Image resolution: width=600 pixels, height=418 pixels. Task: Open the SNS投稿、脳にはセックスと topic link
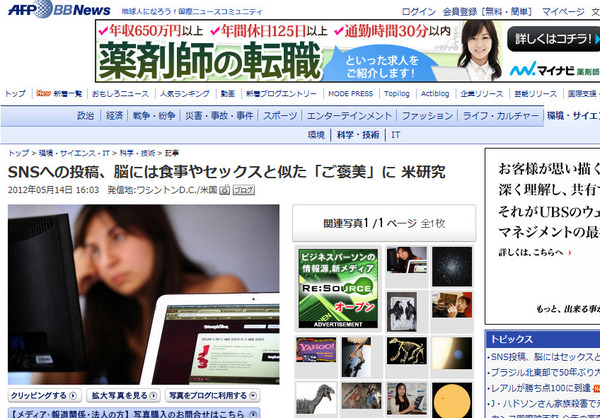(545, 357)
